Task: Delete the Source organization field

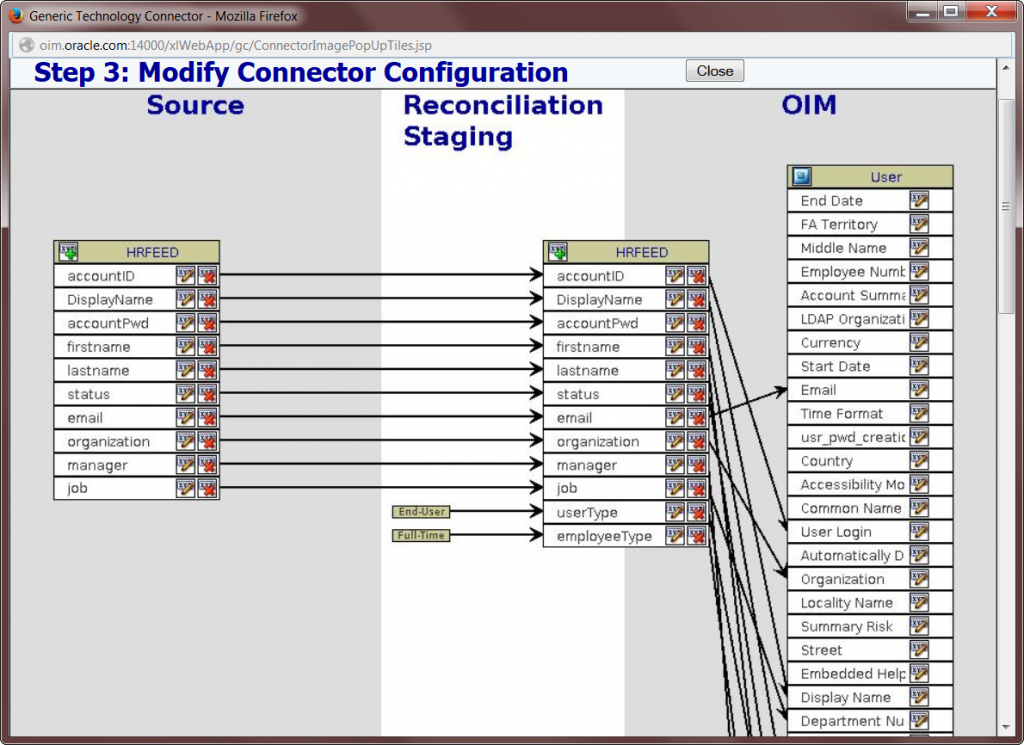Action: click(207, 441)
